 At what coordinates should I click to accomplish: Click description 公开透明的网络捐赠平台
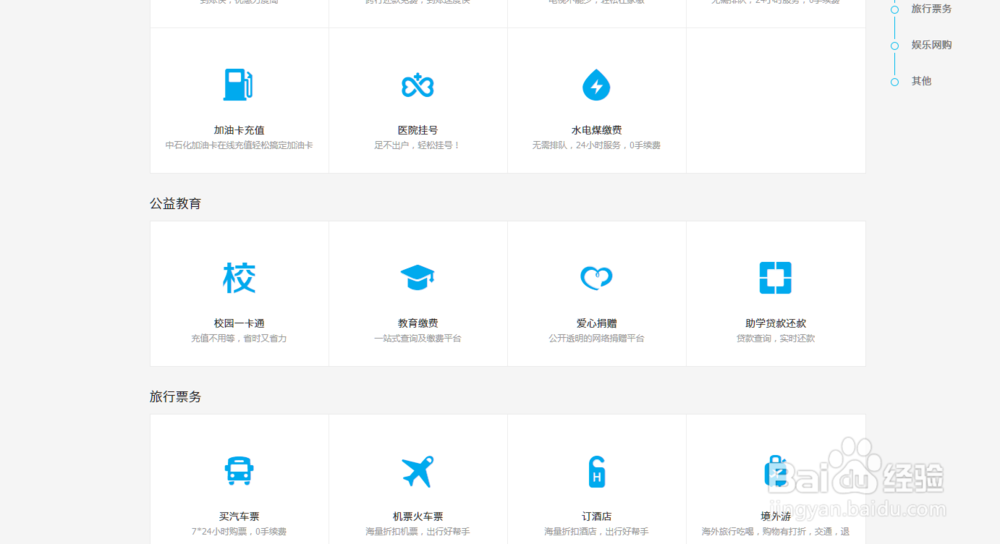coord(596,339)
